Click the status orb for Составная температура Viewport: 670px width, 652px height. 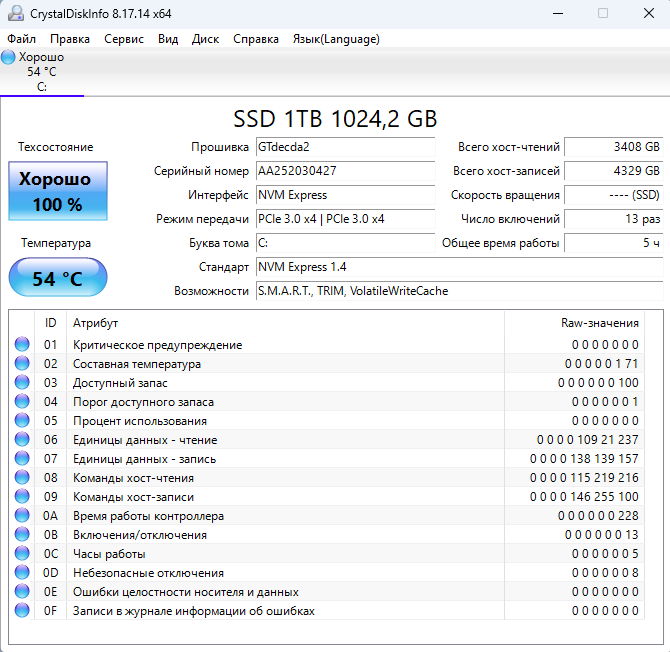click(22, 364)
